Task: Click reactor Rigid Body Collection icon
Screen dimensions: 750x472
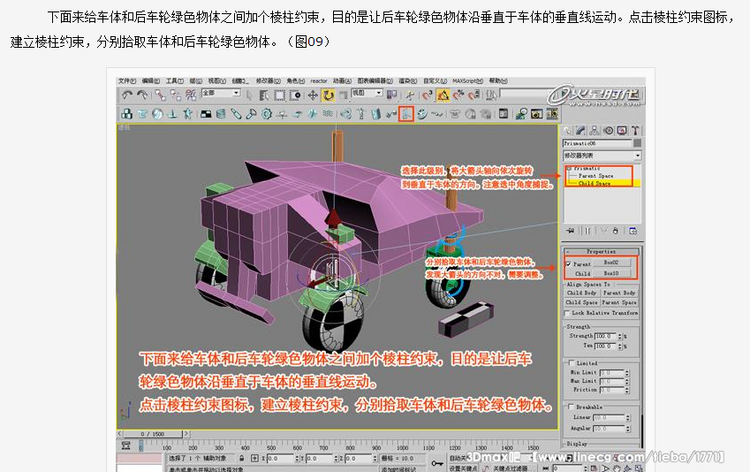Action: click(x=127, y=114)
